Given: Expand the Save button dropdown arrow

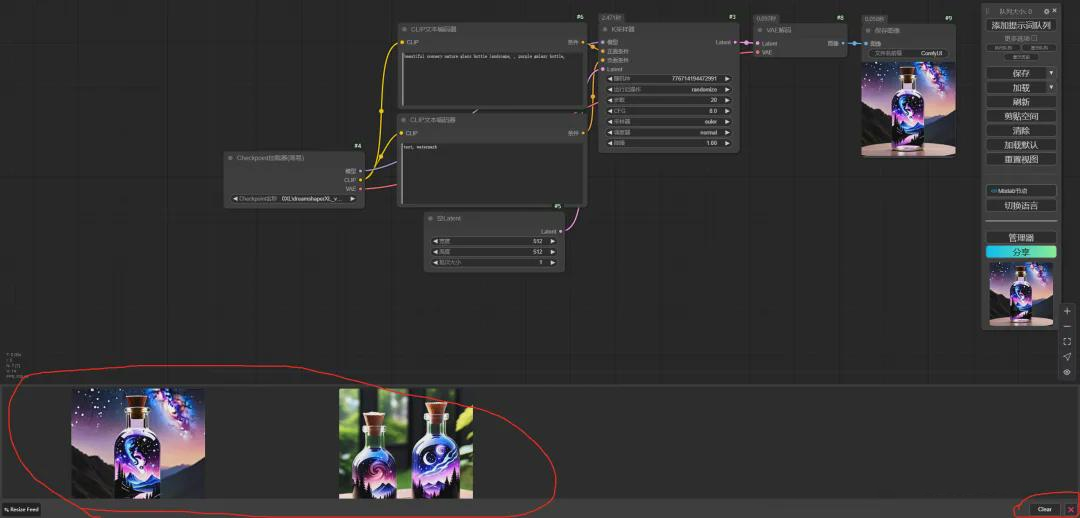Looking at the screenshot, I should (x=1051, y=73).
